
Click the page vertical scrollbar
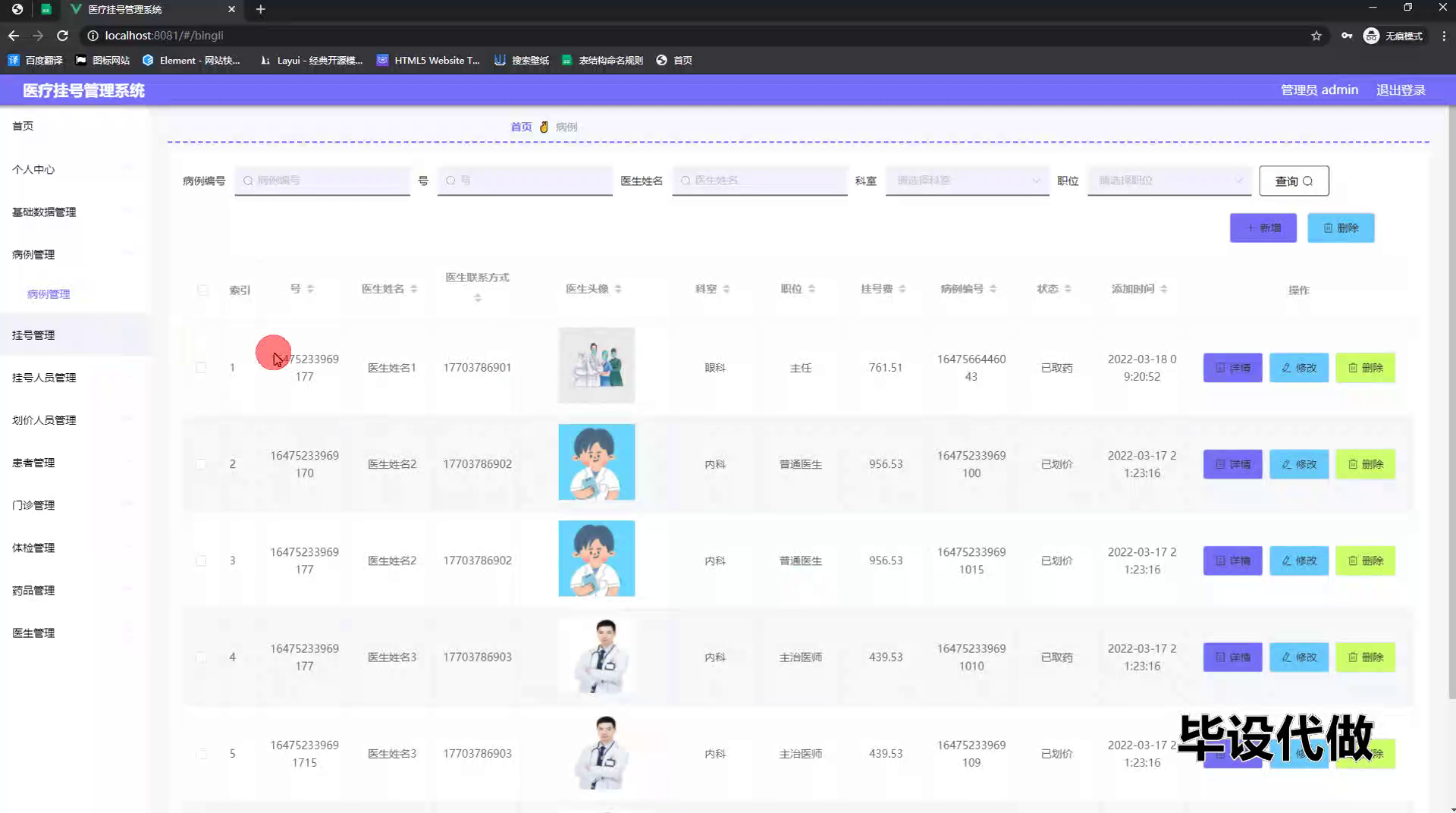click(1451, 402)
